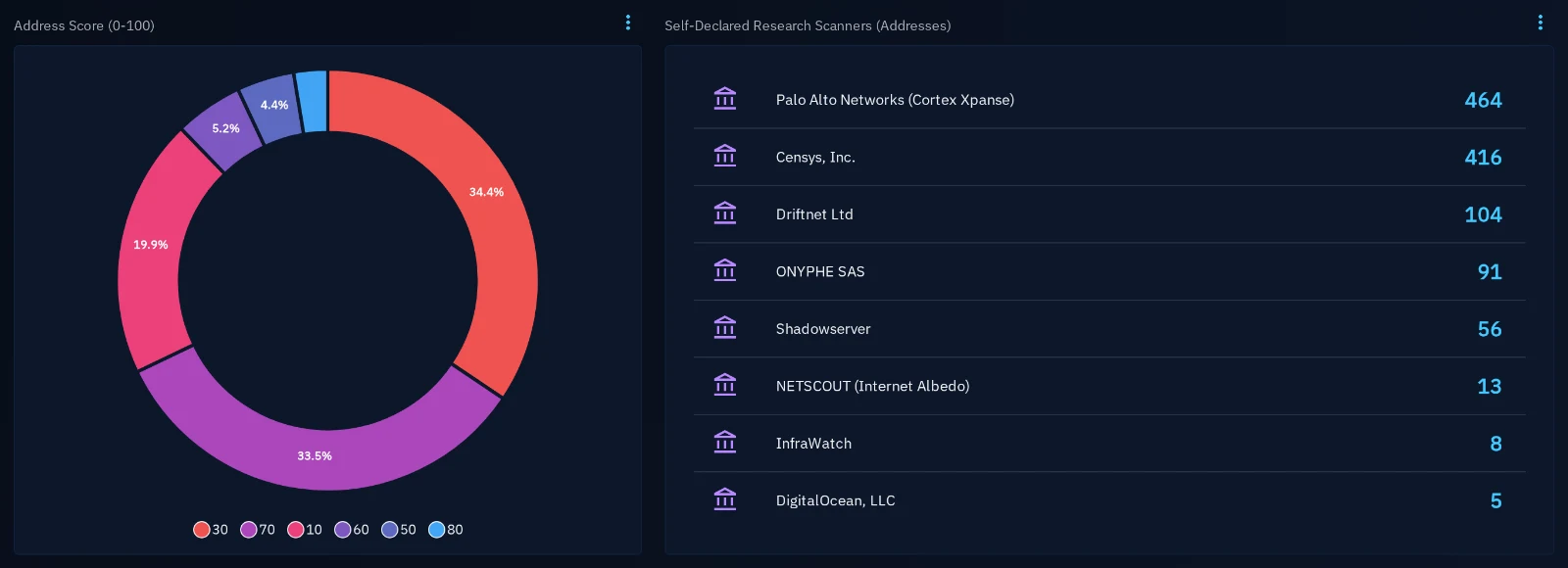The width and height of the screenshot is (1568, 568).
Task: Toggle the score 10 legend entry
Action: point(305,530)
